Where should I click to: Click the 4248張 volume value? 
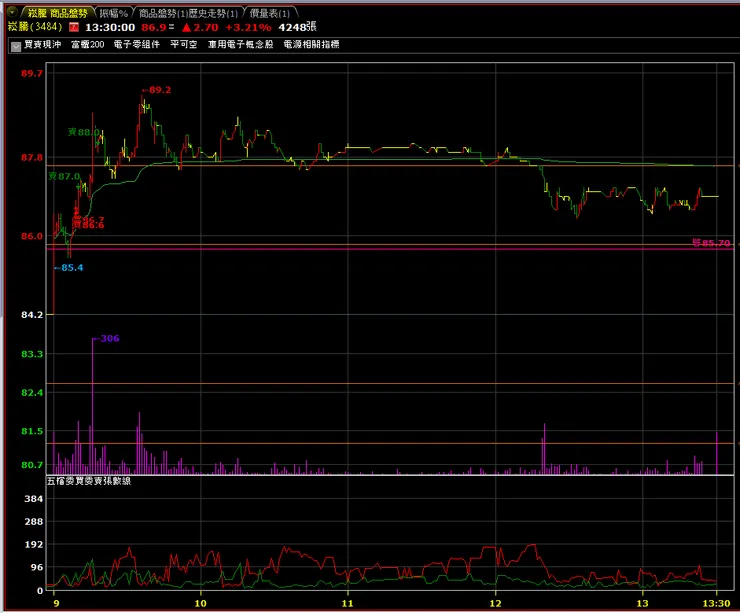tap(297, 27)
